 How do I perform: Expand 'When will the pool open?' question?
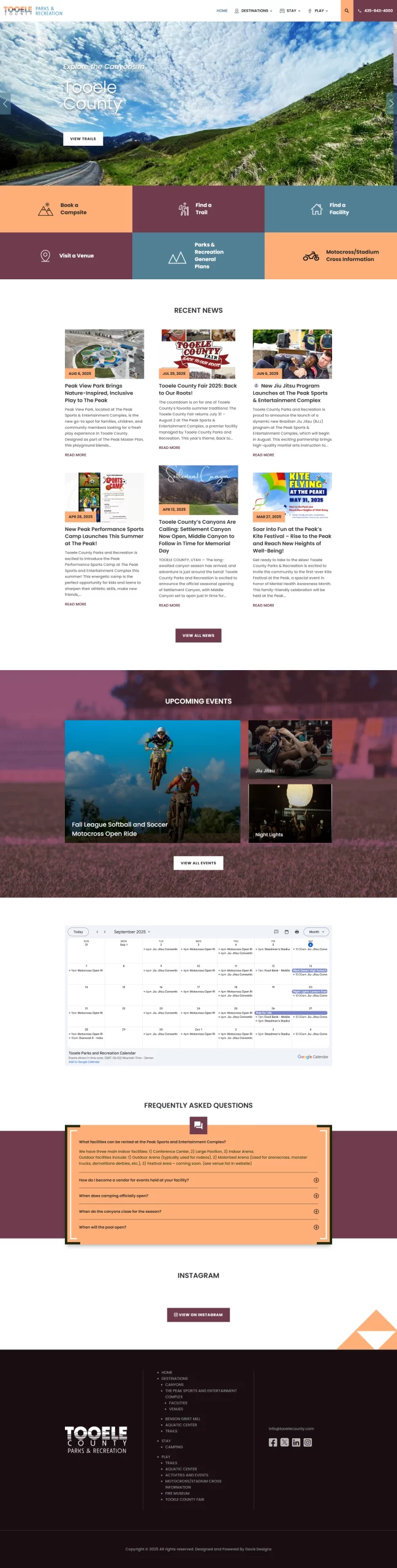[x=316, y=1226]
